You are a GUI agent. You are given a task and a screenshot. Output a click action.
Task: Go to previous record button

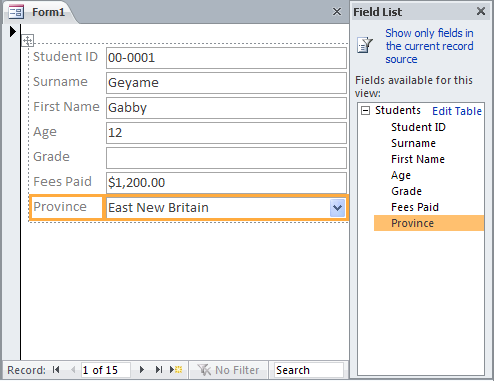click(73, 370)
